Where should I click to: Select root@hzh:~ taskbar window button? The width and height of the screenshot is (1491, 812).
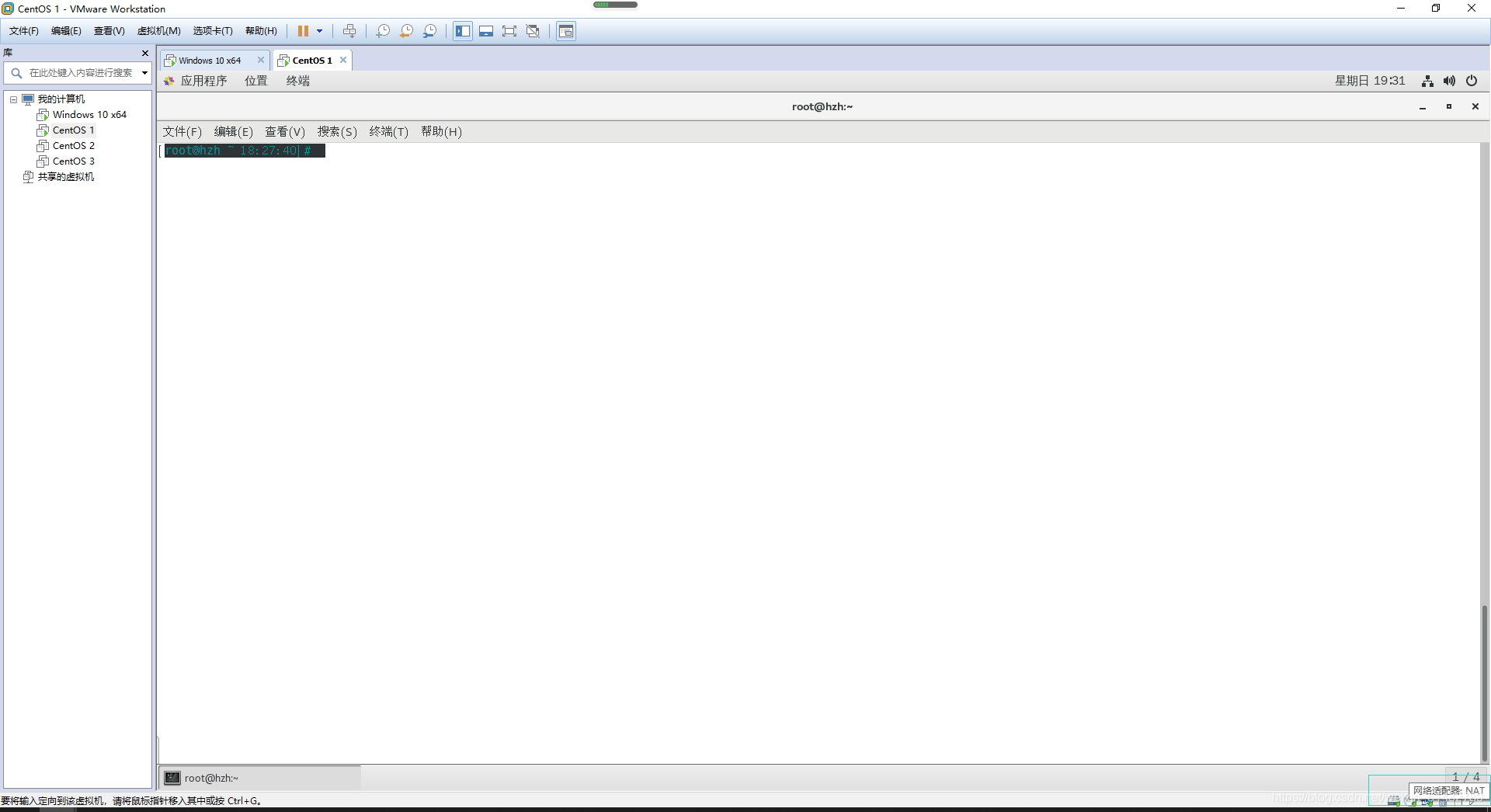[260, 778]
